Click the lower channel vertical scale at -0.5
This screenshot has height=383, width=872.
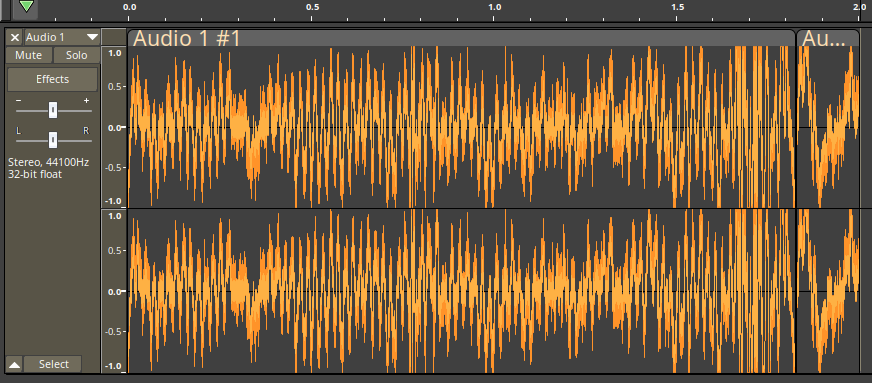click(114, 332)
